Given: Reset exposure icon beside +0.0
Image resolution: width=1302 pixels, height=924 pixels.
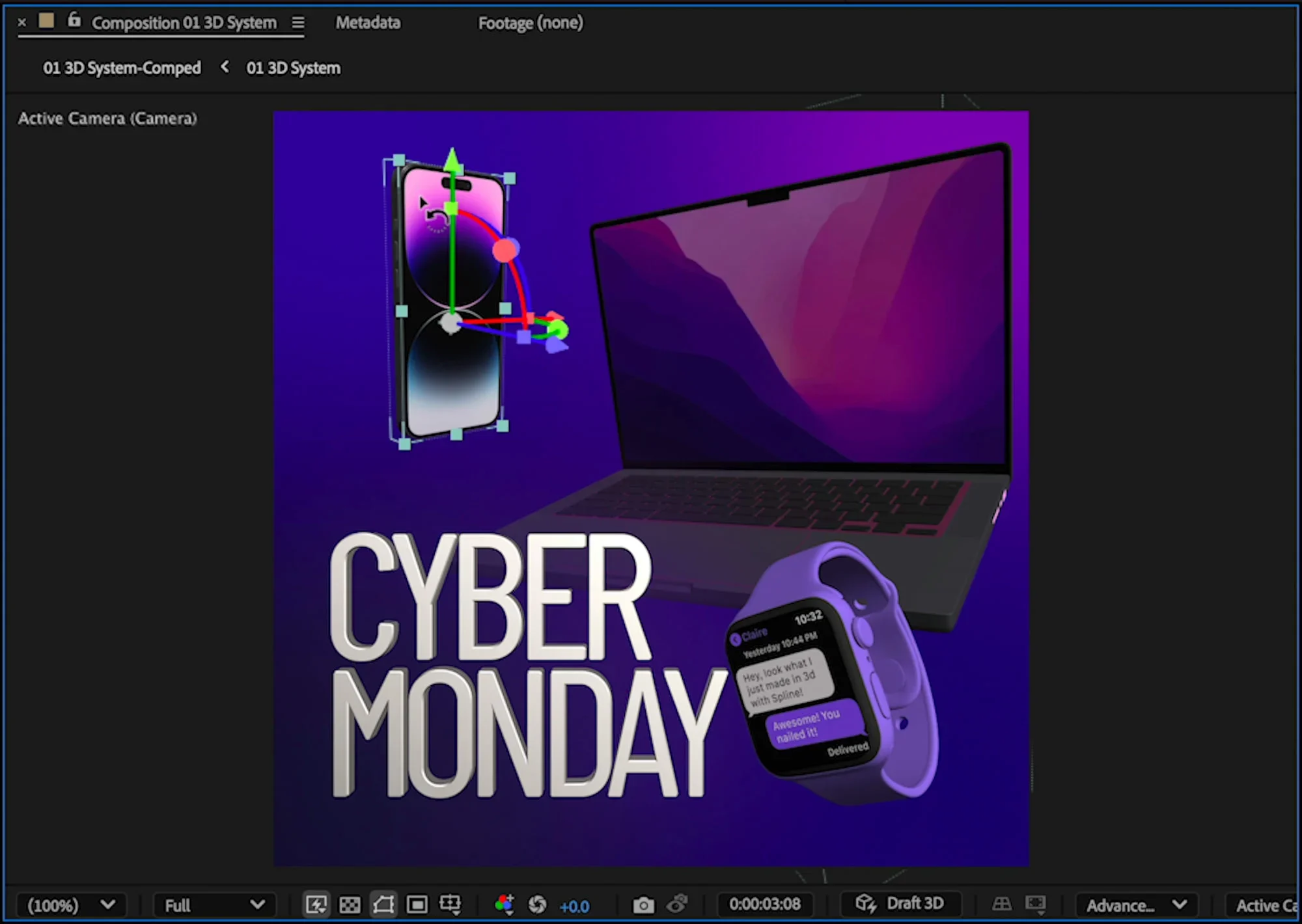Looking at the screenshot, I should (537, 904).
